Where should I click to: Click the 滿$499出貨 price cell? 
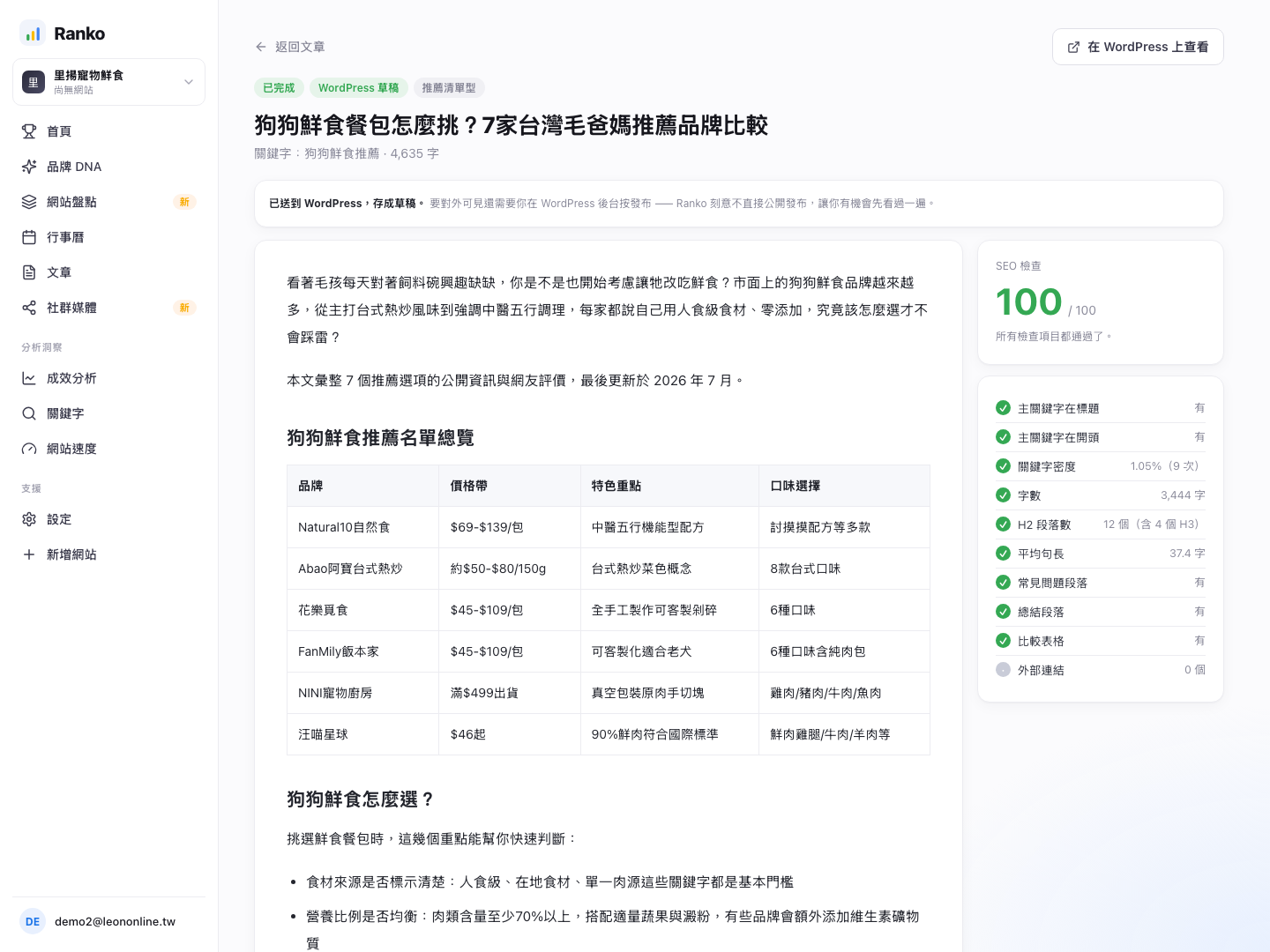click(510, 693)
